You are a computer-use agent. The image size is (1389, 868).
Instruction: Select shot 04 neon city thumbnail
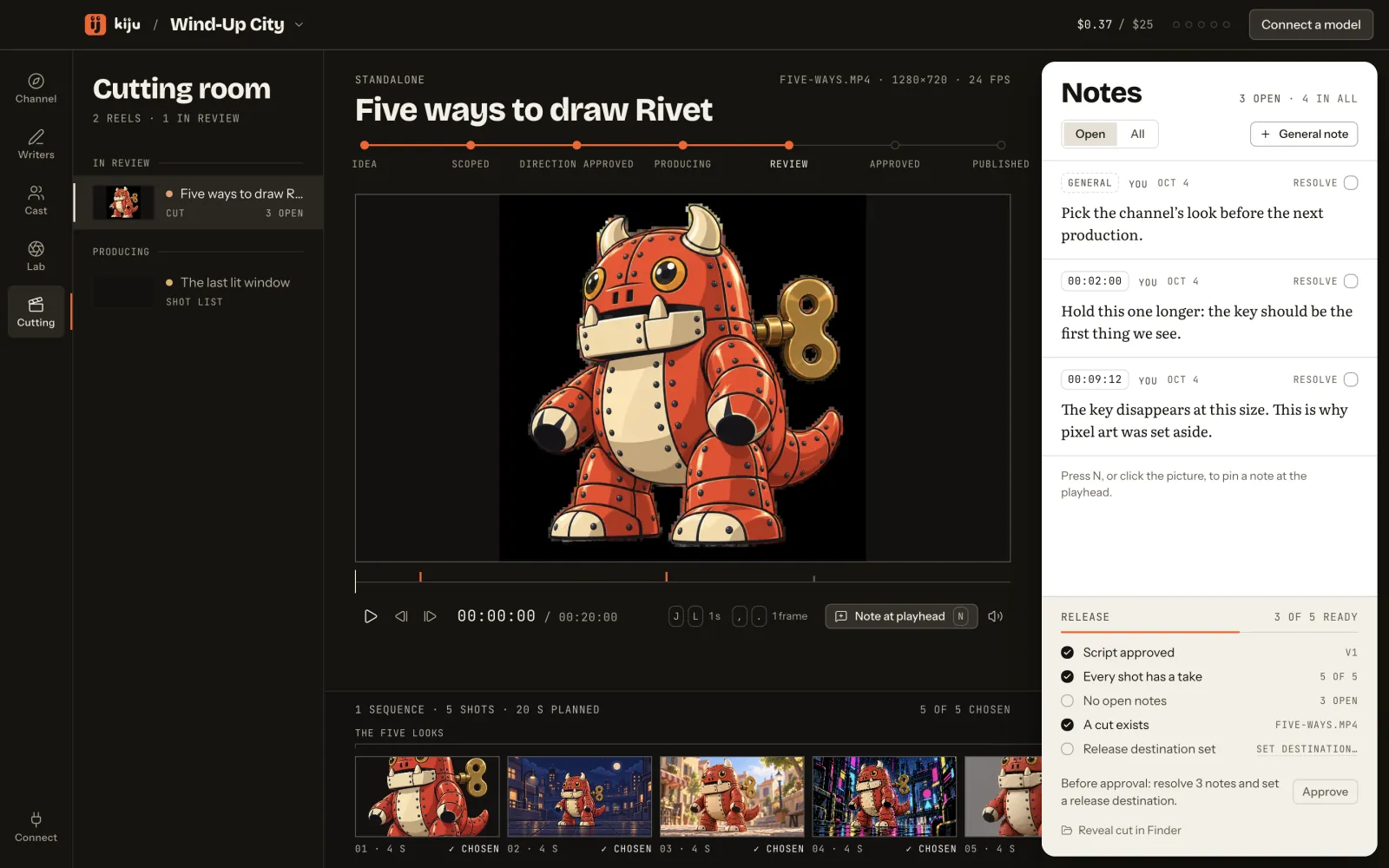(884, 796)
